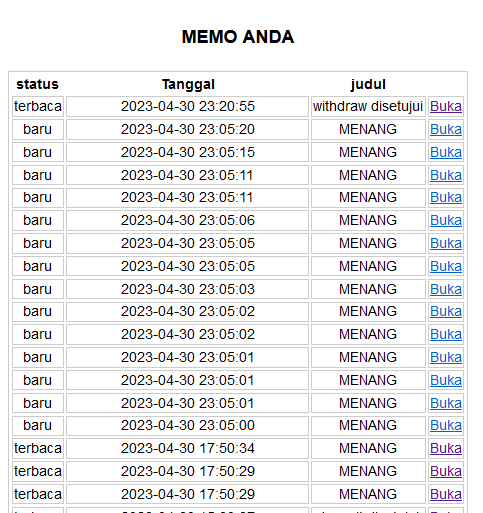The image size is (483, 513).
Task: Select the date cell 2023-04-30 23:05:06
Action: [x=187, y=220]
